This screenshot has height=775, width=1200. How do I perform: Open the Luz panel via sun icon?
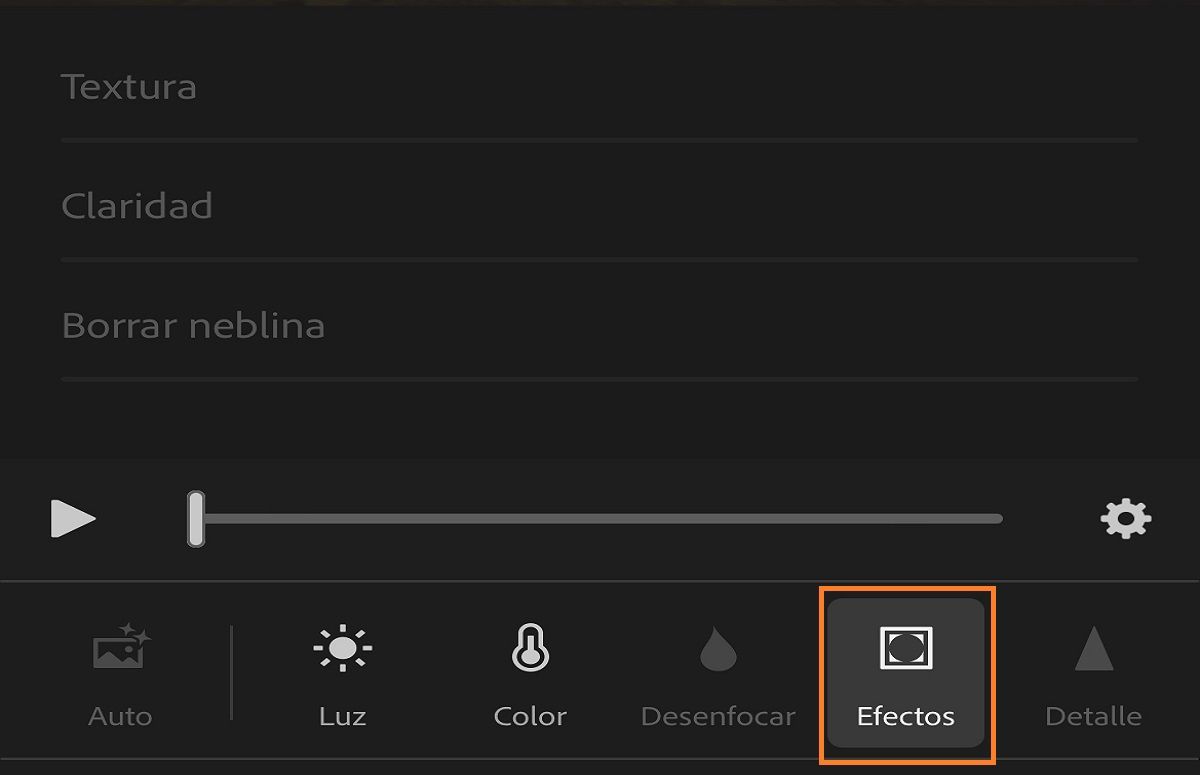point(342,647)
